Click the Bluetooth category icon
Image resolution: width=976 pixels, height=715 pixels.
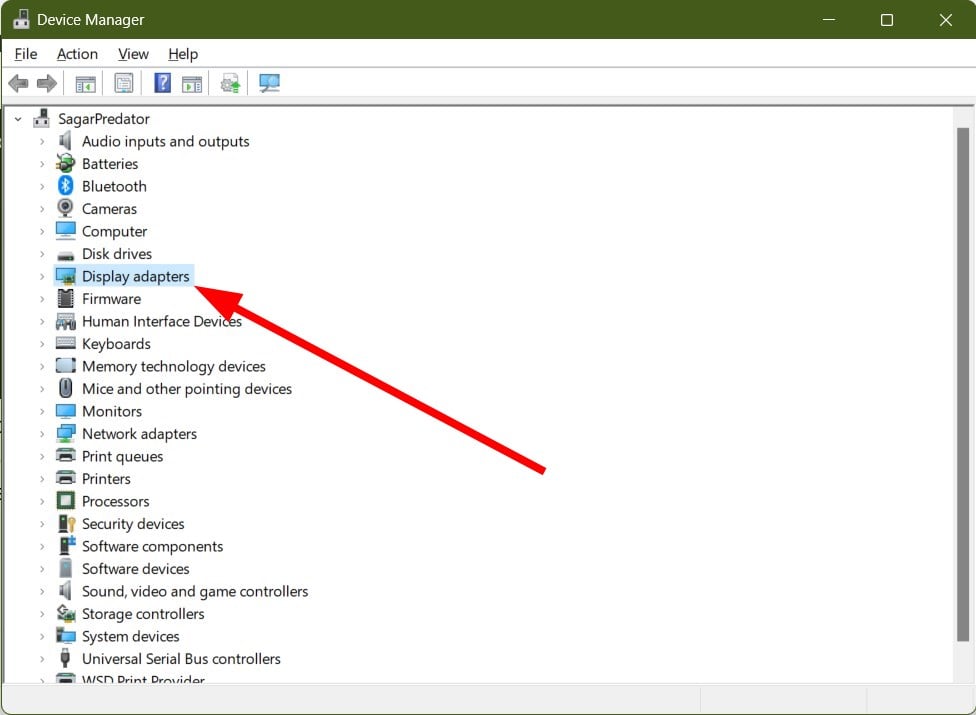point(65,186)
